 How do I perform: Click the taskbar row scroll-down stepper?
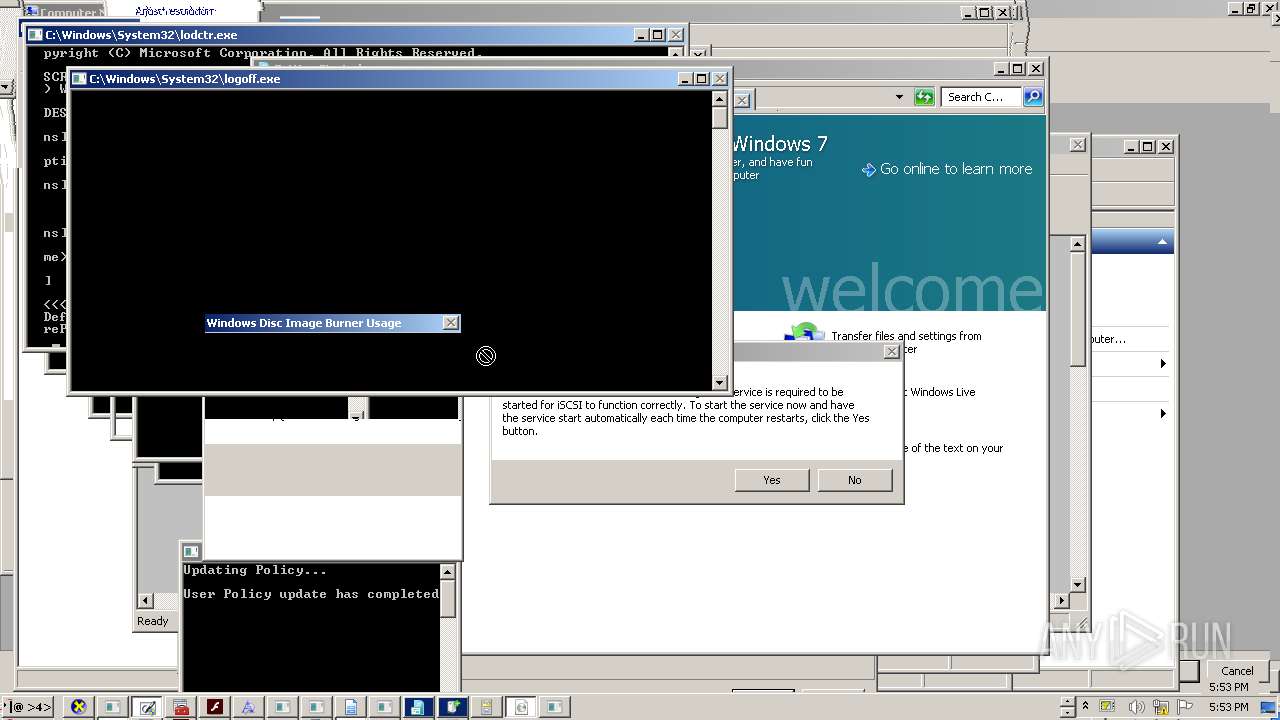(x=1067, y=712)
